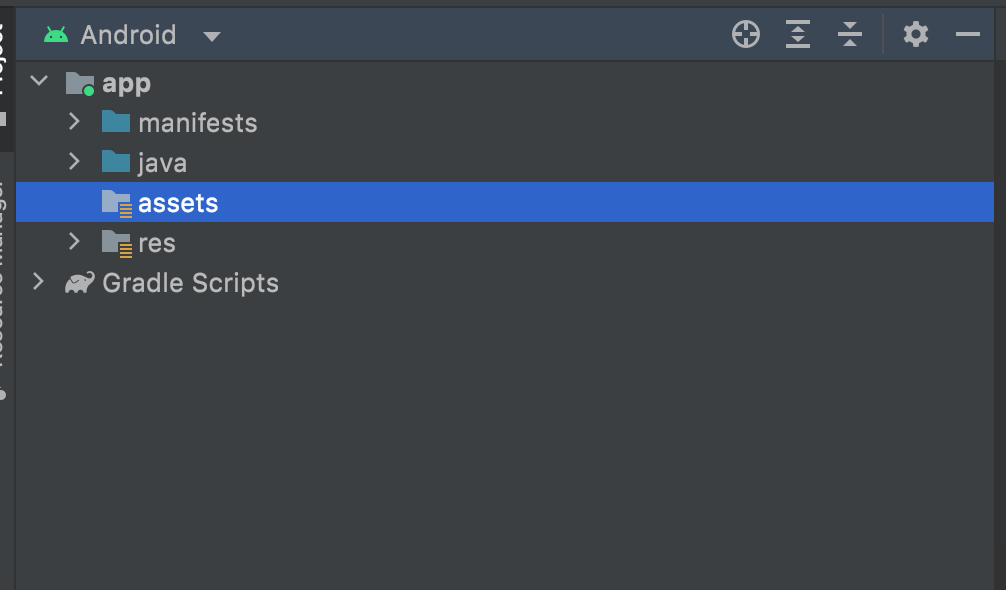This screenshot has height=590, width=1006.
Task: Expand Gradle Scripts node
Action: [38, 282]
